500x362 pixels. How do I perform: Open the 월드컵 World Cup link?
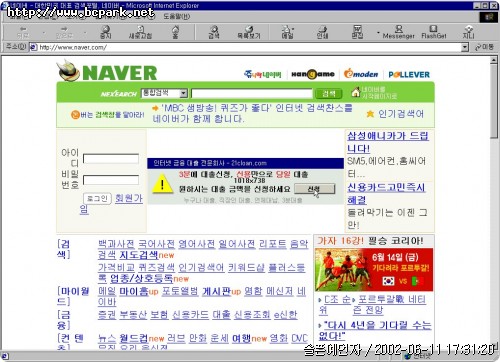point(133,338)
